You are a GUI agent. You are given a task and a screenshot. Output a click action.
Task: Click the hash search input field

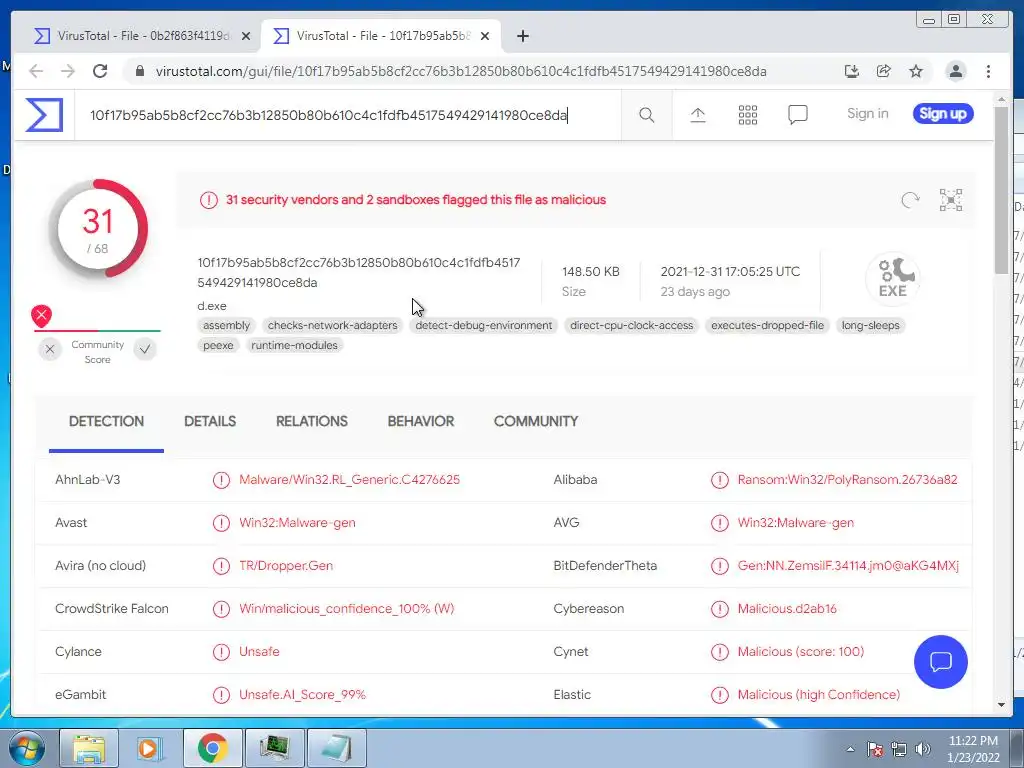(348, 116)
